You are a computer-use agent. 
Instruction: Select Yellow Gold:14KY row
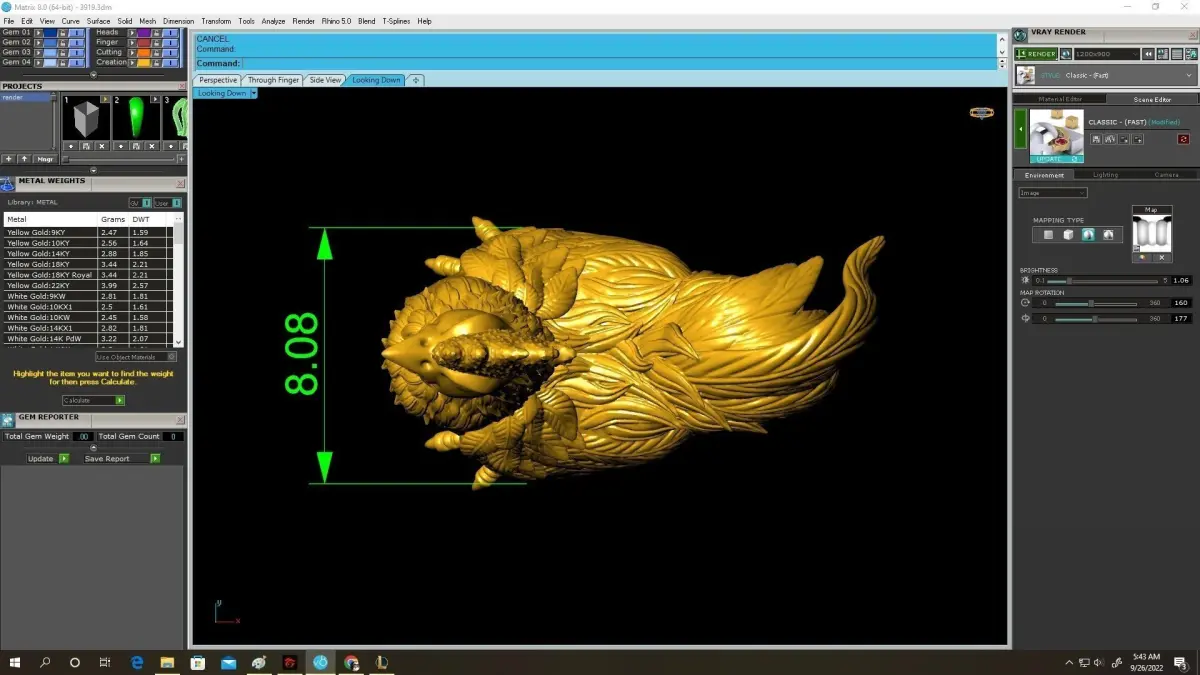click(x=88, y=254)
